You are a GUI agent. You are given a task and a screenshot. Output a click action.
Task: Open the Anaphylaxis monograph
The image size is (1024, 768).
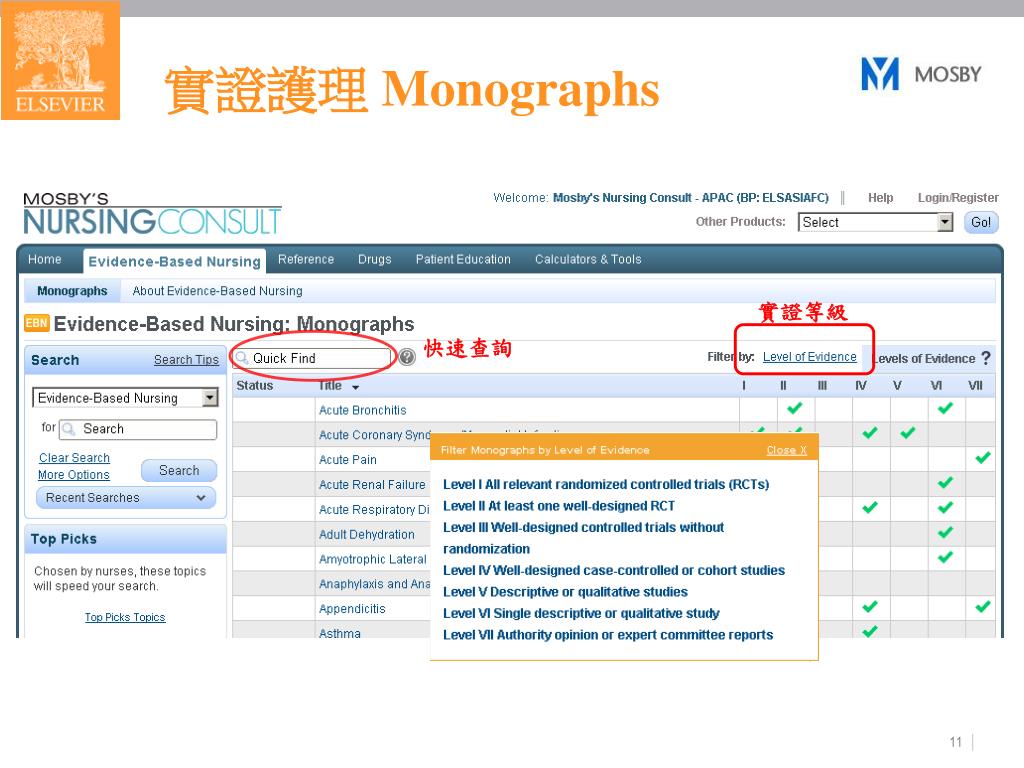click(x=374, y=584)
